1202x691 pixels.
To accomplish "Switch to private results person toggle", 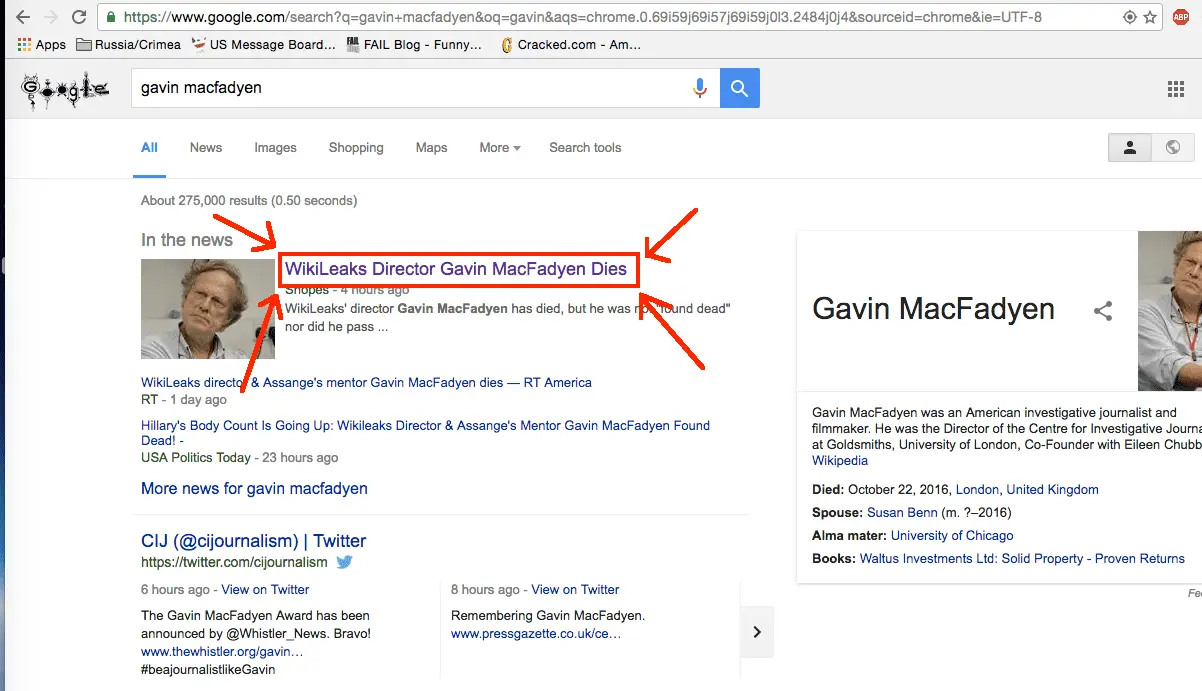I will pos(1130,148).
